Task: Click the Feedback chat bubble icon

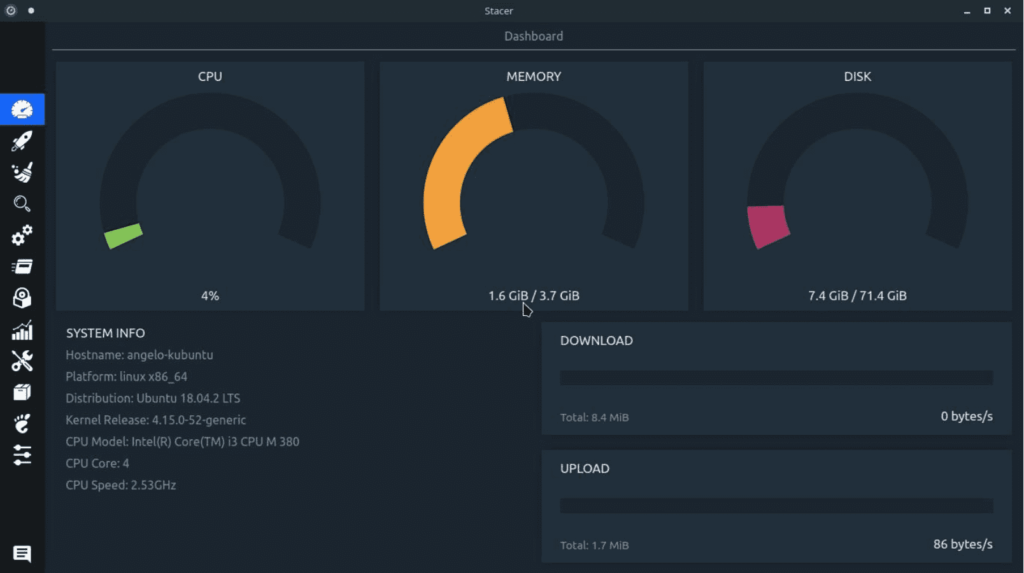Action: [x=22, y=553]
